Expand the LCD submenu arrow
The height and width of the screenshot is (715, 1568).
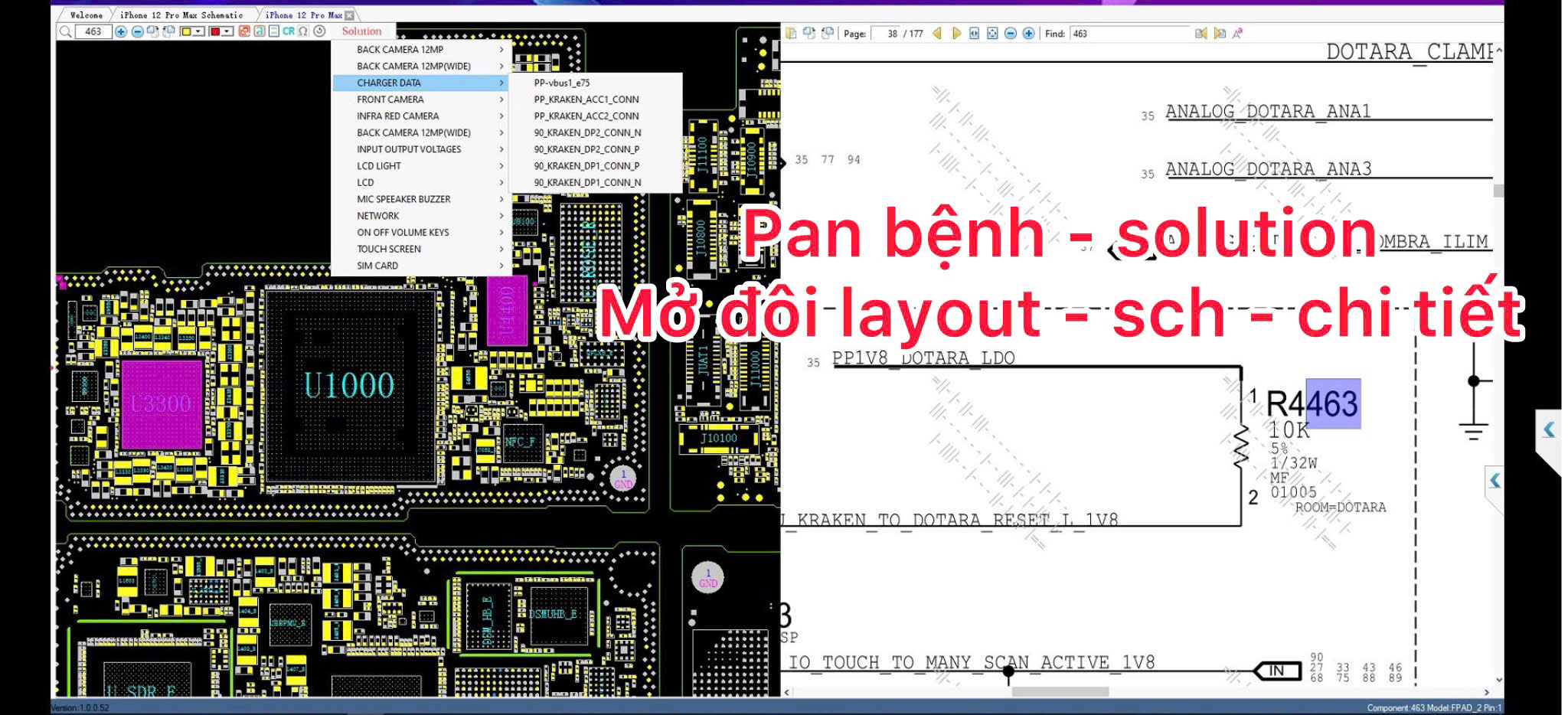click(502, 183)
